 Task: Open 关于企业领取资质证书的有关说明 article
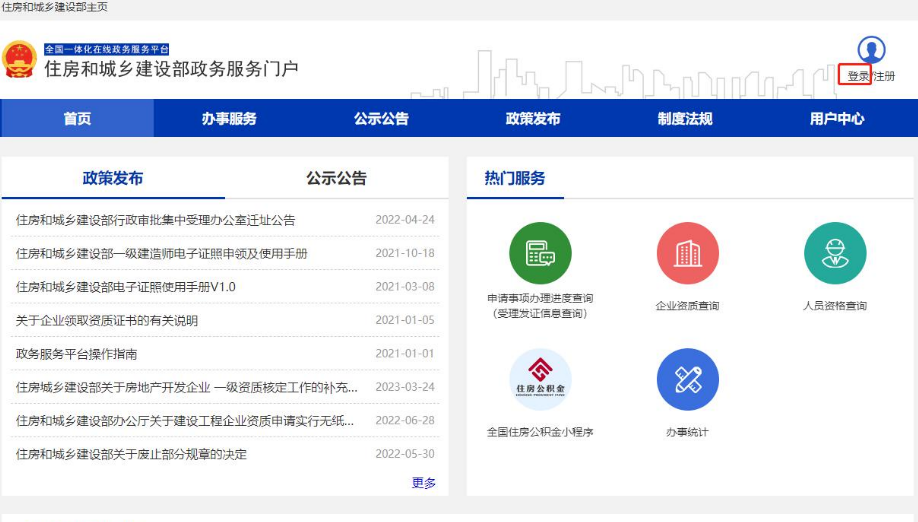coord(107,320)
